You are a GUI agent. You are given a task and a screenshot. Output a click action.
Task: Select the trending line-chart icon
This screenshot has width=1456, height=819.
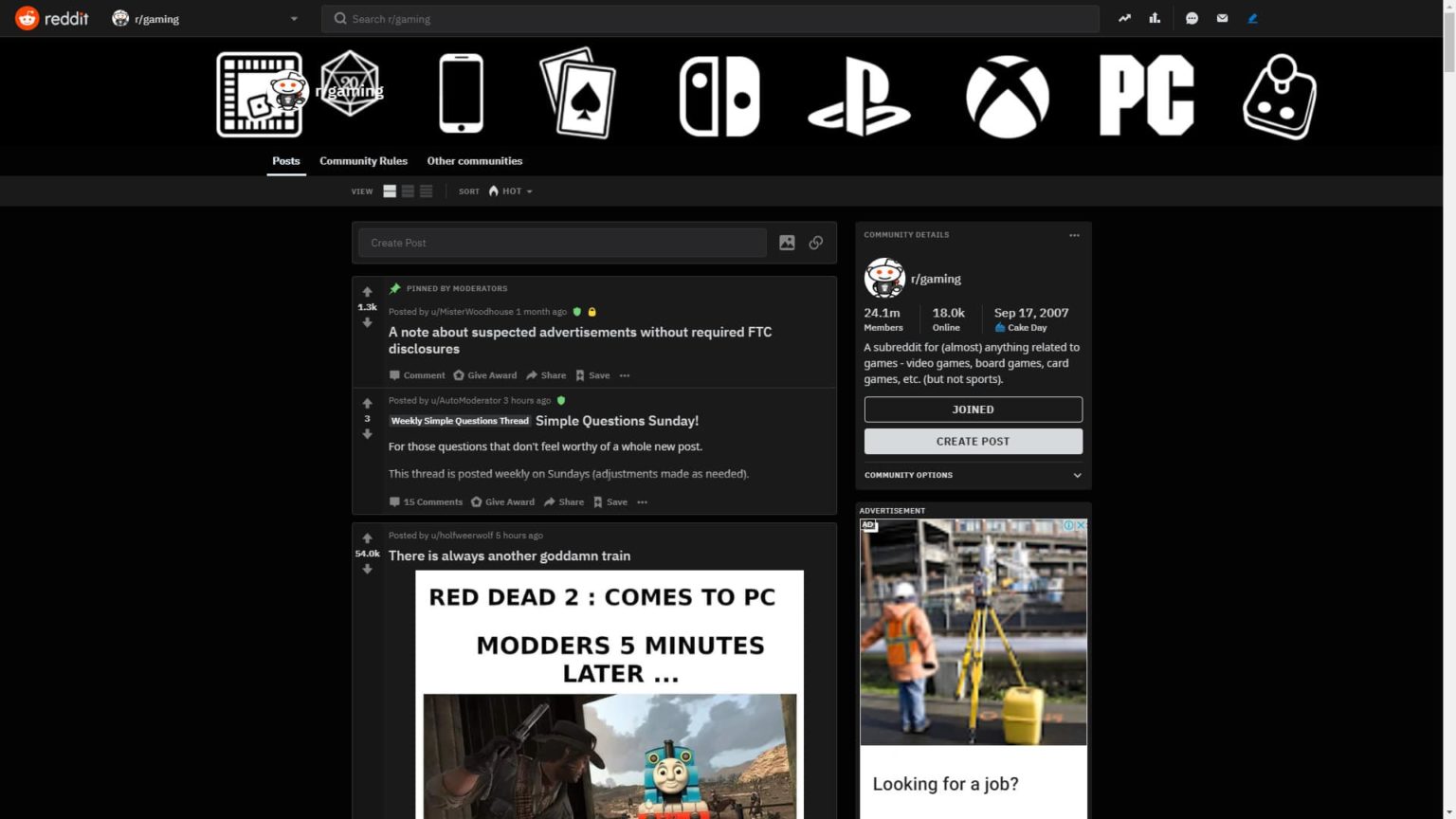1123,18
